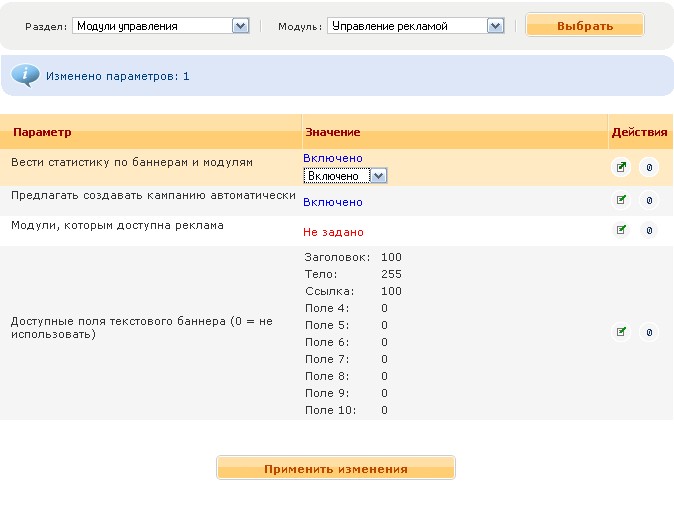674x505 pixels.
Task: Click the Применить изменения button
Action: (336, 468)
